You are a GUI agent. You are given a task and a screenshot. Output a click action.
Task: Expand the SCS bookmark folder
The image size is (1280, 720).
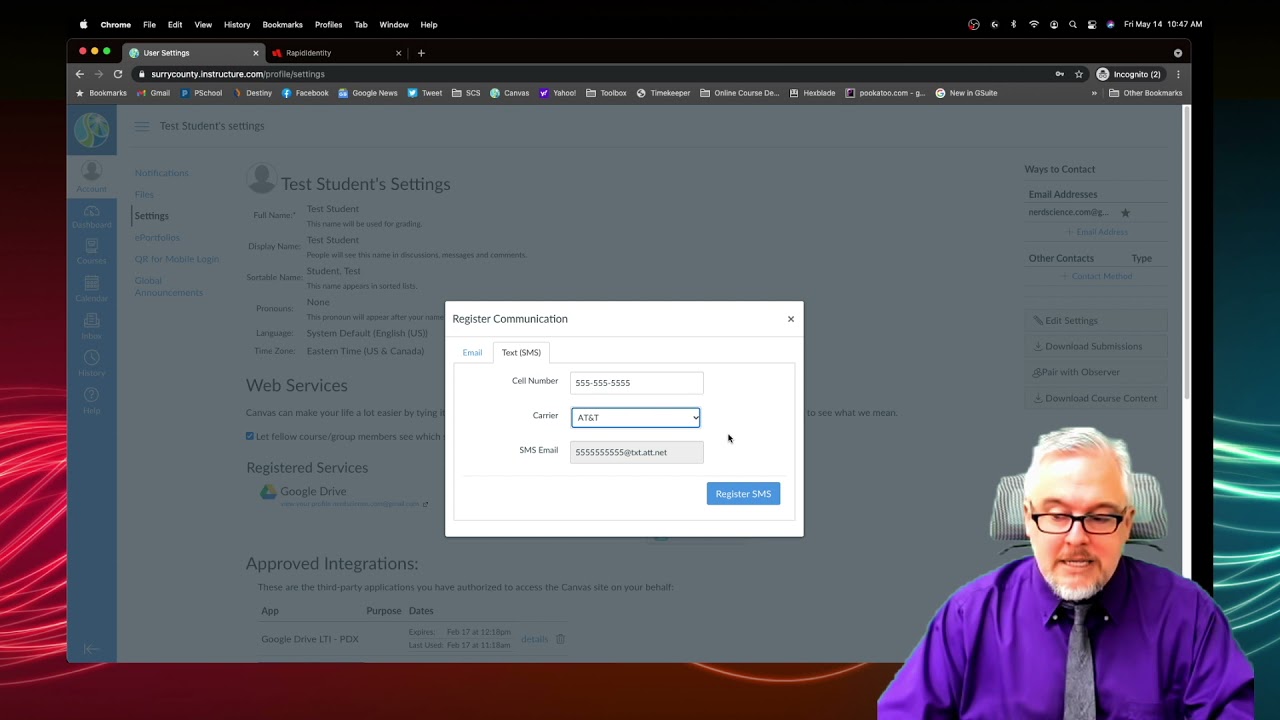(466, 93)
